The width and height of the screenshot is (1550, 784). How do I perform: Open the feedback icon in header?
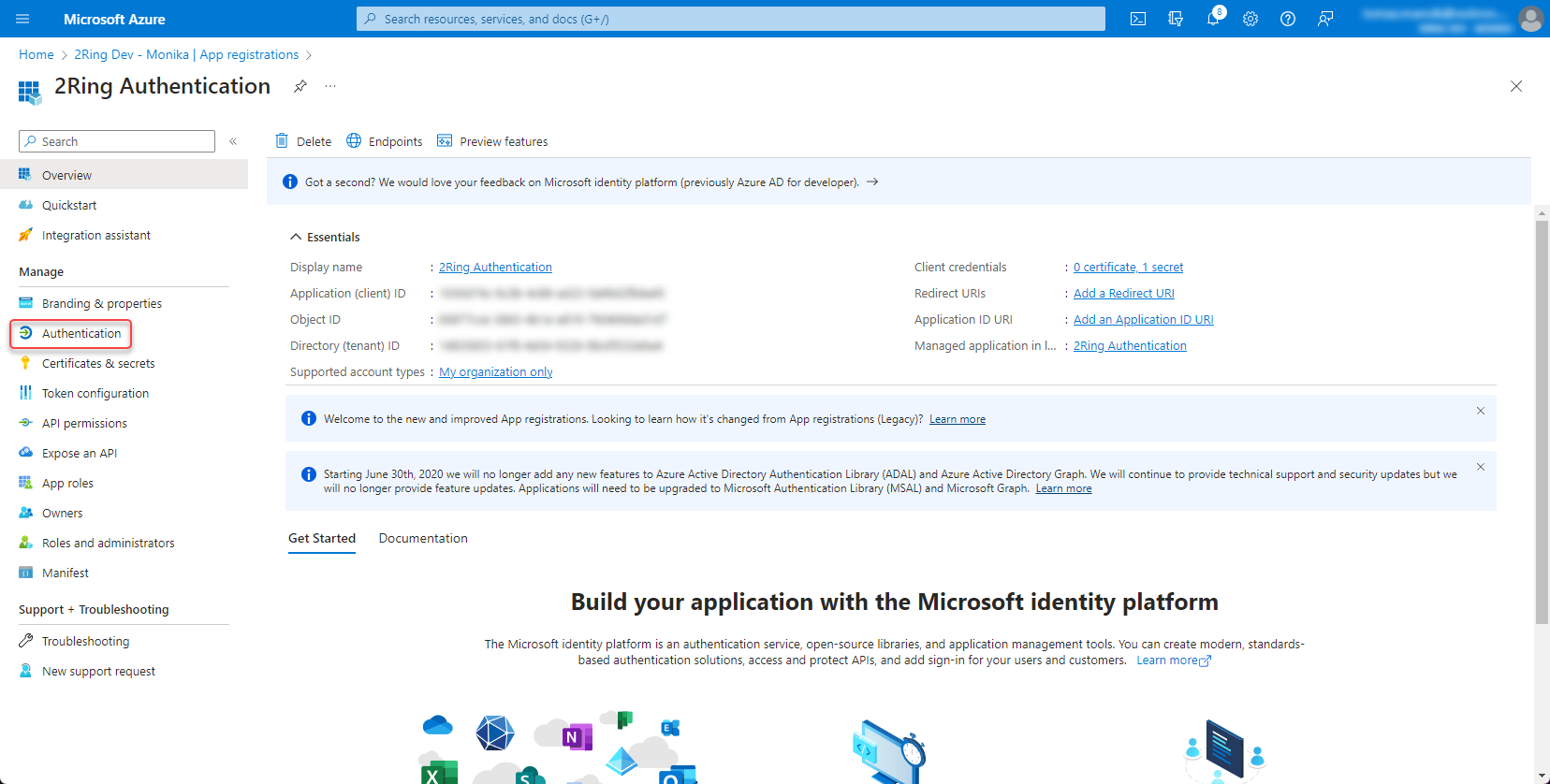pos(1325,19)
